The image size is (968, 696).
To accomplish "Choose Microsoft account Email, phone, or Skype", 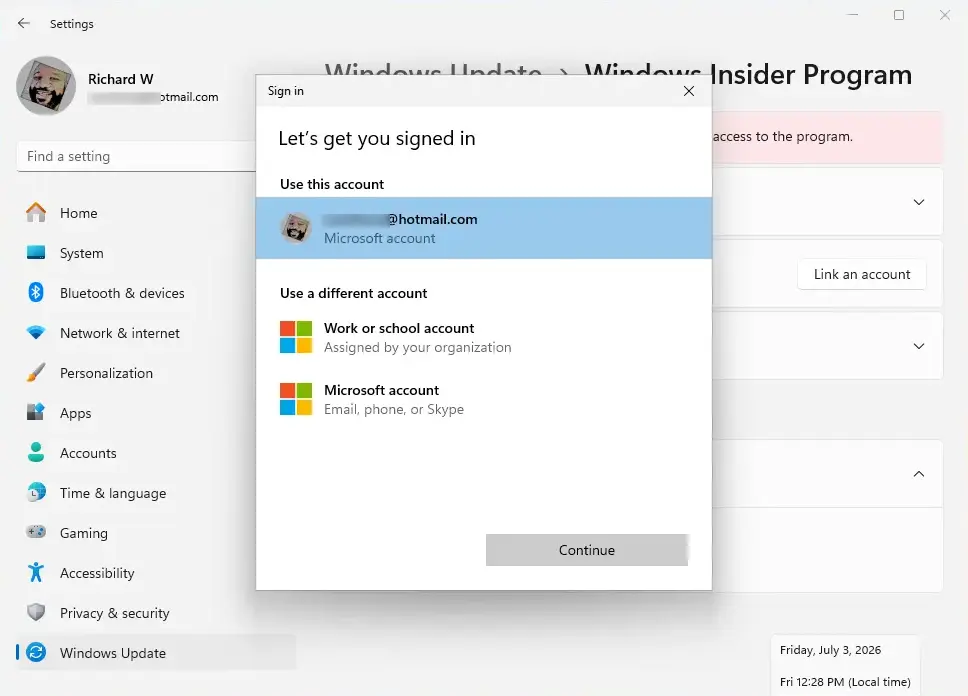I will pos(483,399).
